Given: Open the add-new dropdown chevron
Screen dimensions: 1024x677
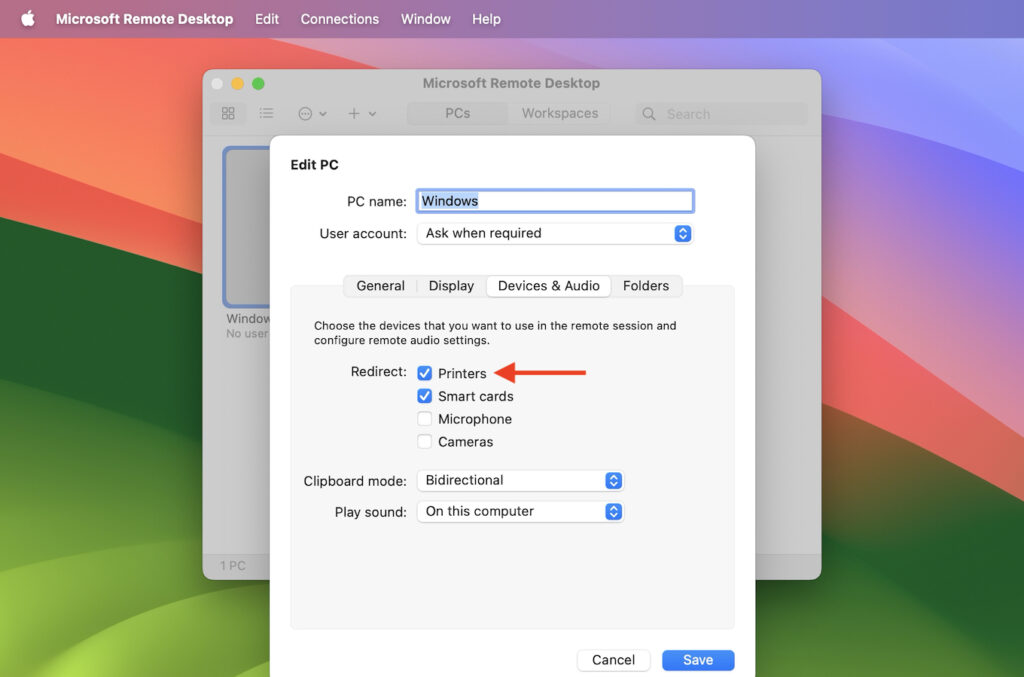Looking at the screenshot, I should pos(373,113).
